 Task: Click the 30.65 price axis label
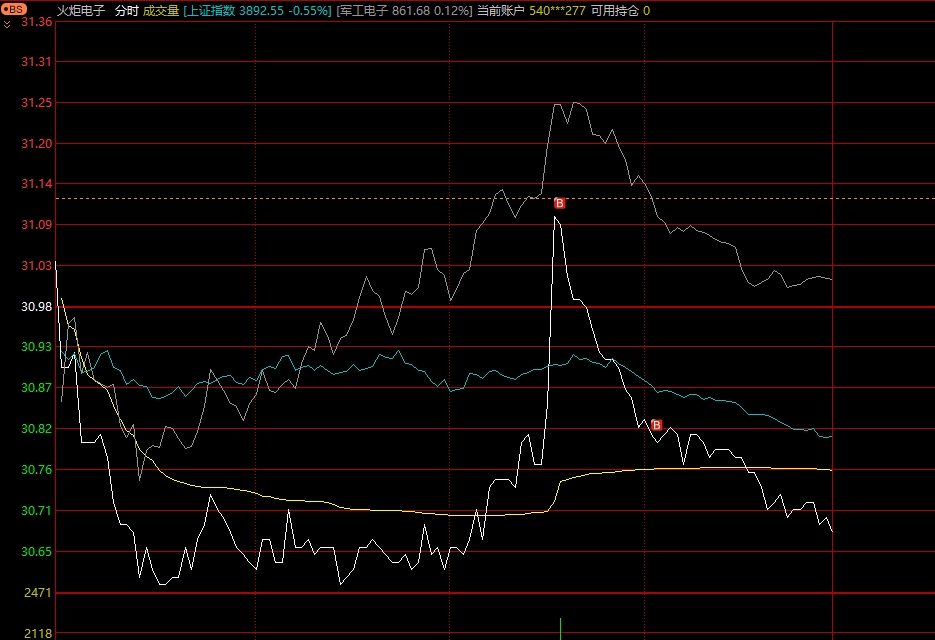tap(37, 552)
